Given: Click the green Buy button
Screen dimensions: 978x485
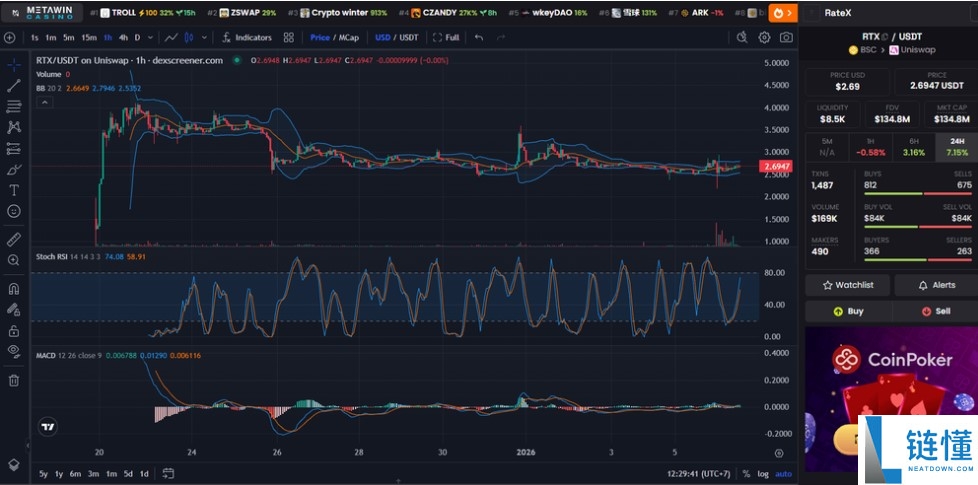Looking at the screenshot, I should (x=848, y=311).
